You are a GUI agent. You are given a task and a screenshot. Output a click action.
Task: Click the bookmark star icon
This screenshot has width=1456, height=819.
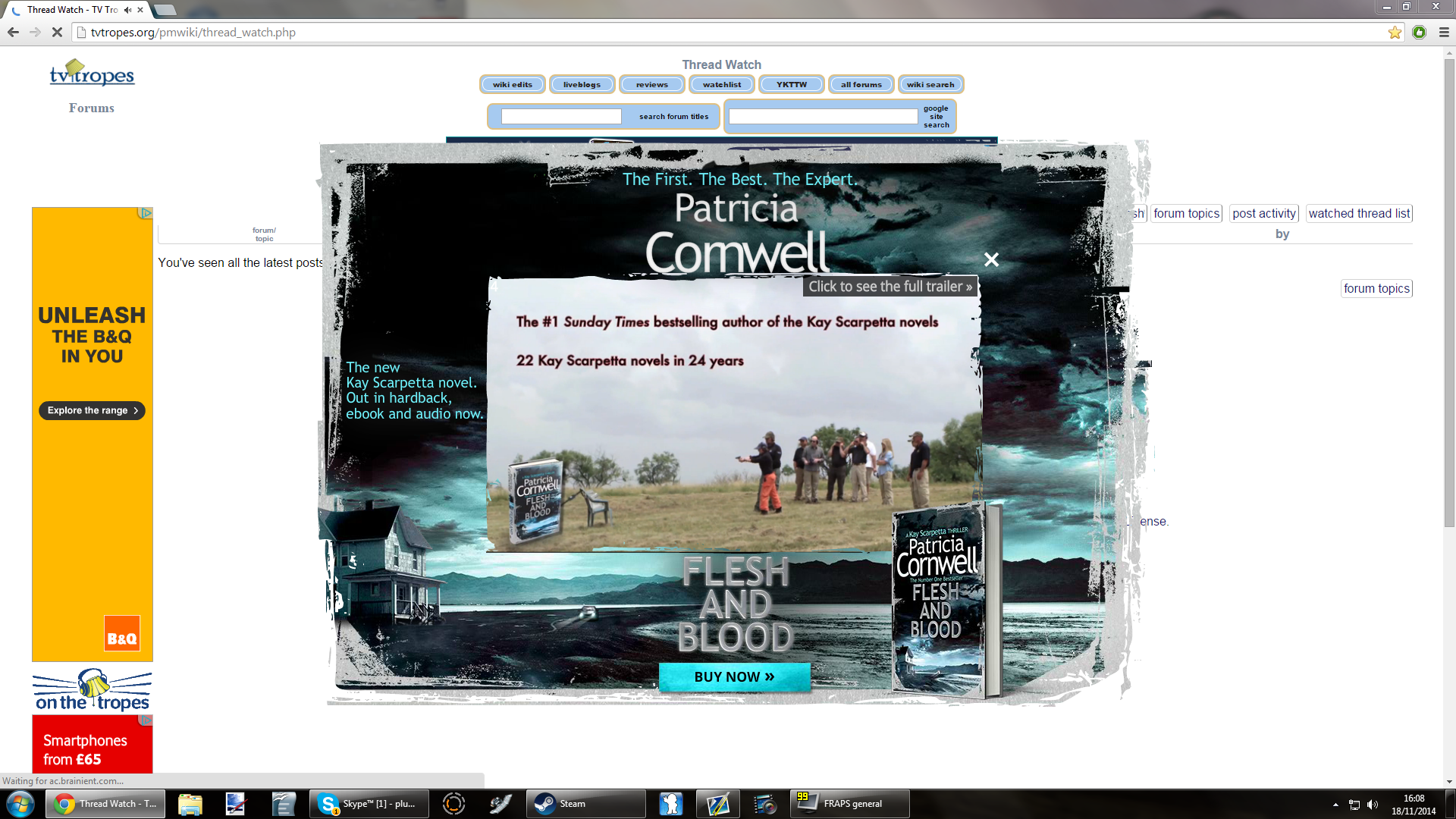click(1395, 32)
